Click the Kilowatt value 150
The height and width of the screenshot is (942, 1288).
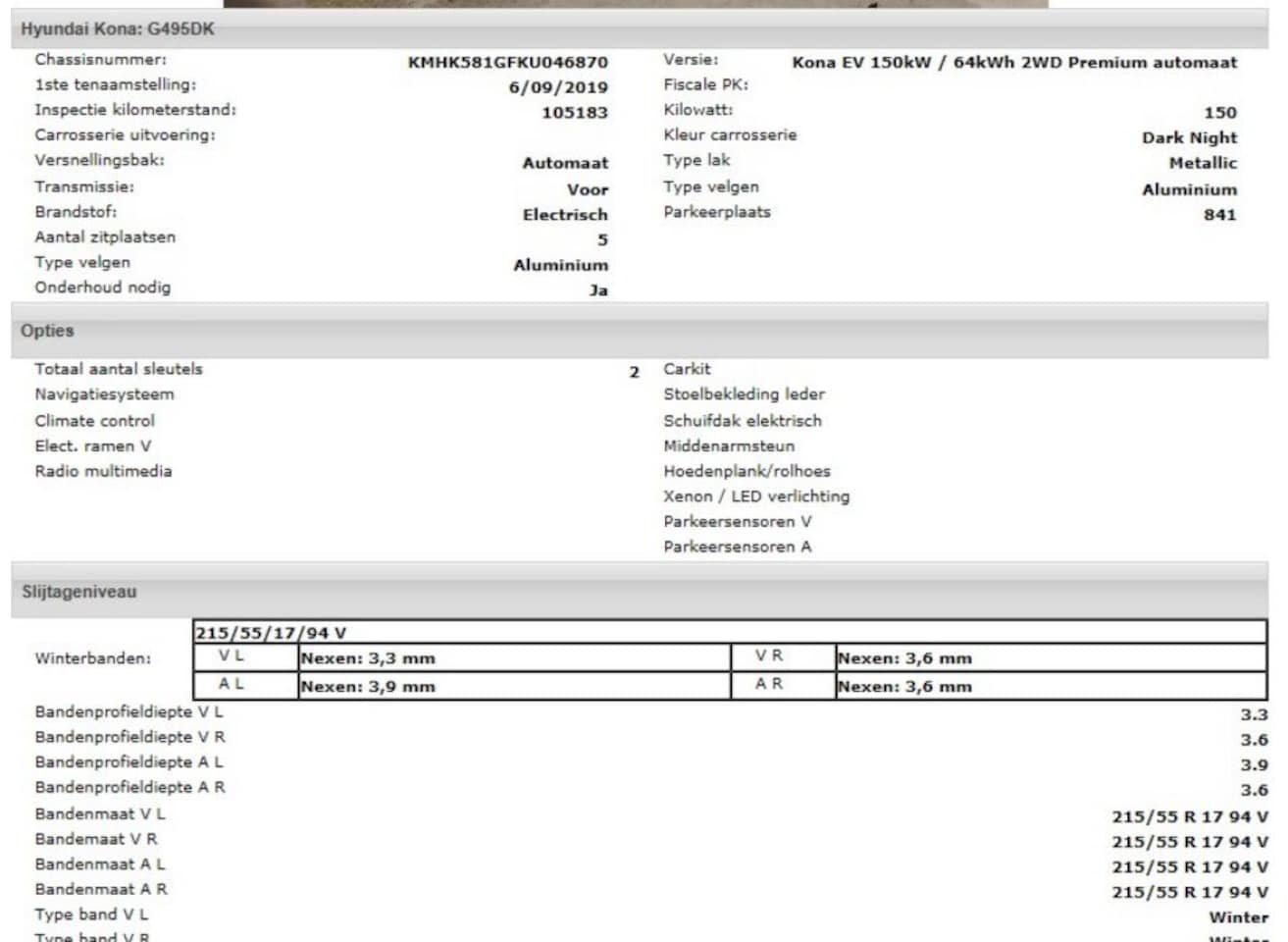coord(1220,113)
